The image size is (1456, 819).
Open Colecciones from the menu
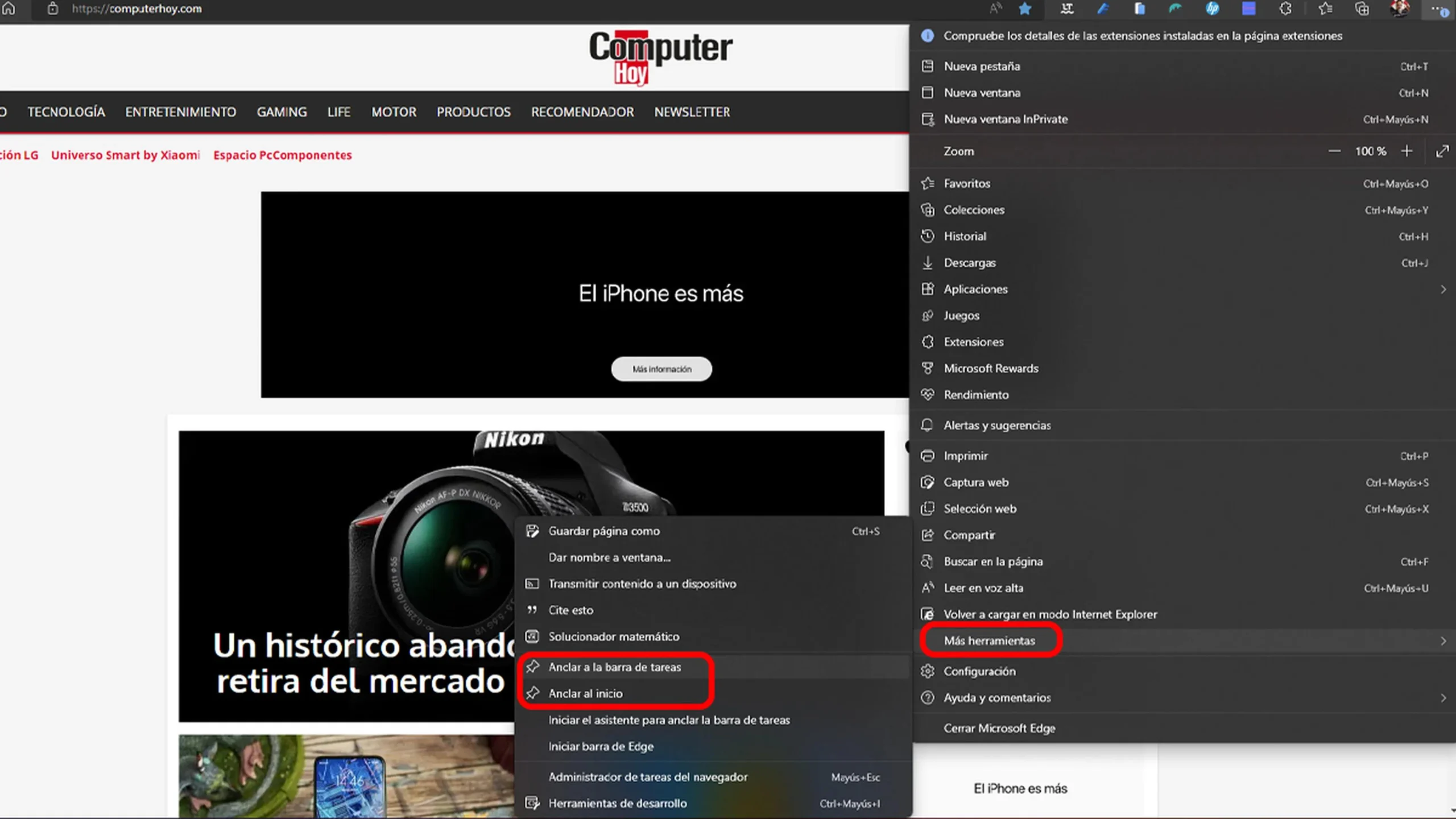point(1183,210)
